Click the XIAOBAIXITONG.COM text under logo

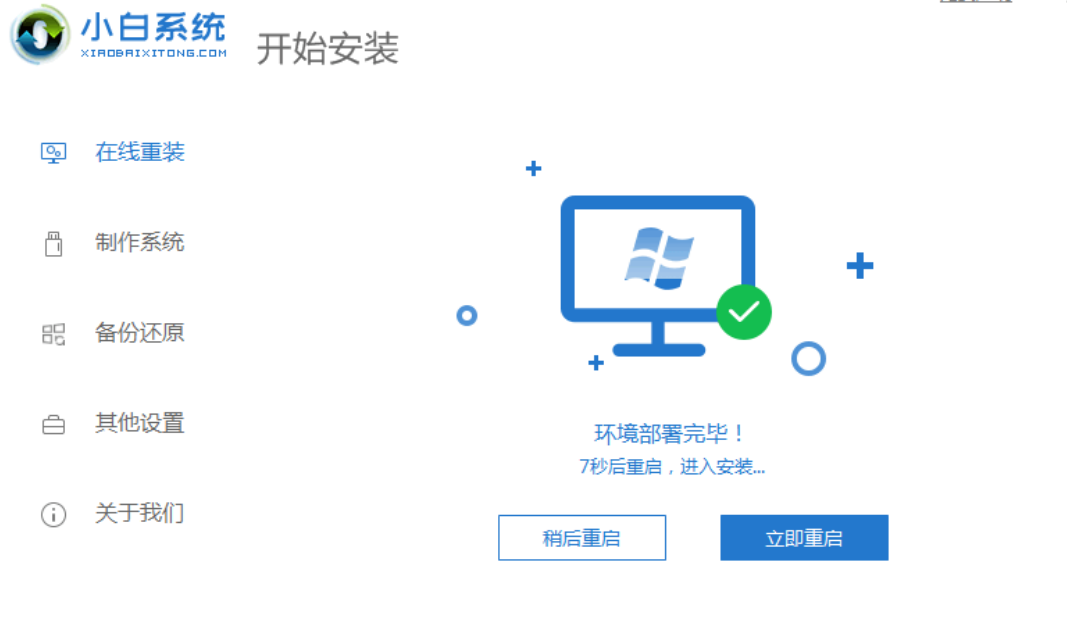(154, 53)
